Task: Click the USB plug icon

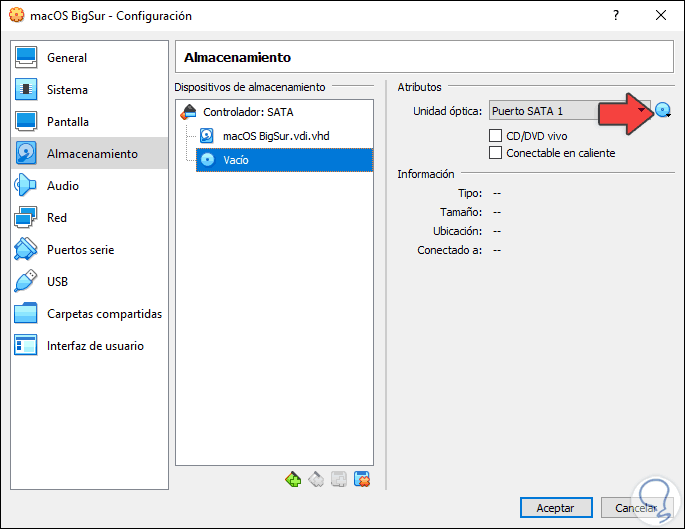Action: point(25,281)
